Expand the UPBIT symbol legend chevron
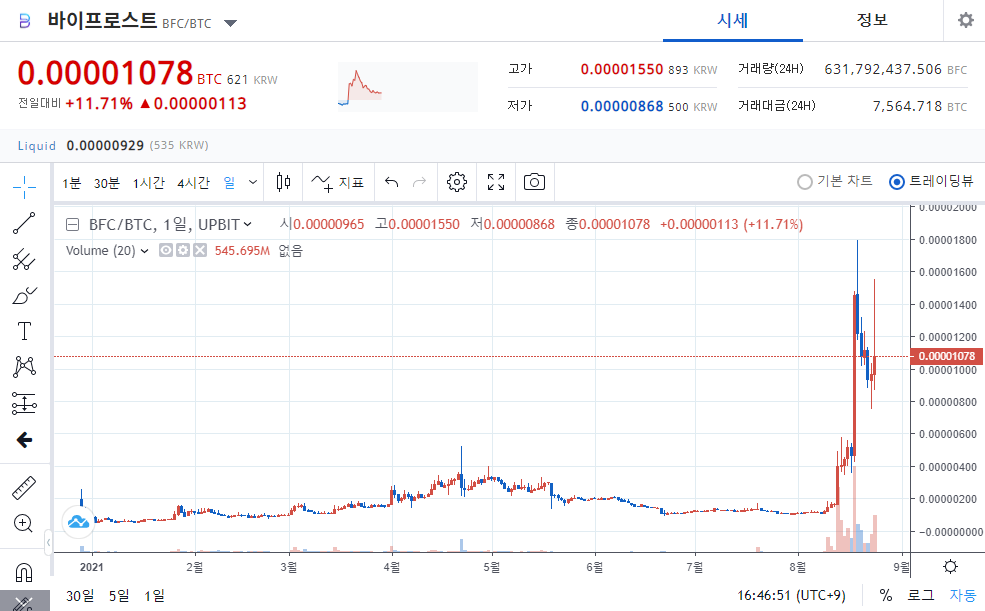This screenshot has height=611, width=985. [248, 224]
